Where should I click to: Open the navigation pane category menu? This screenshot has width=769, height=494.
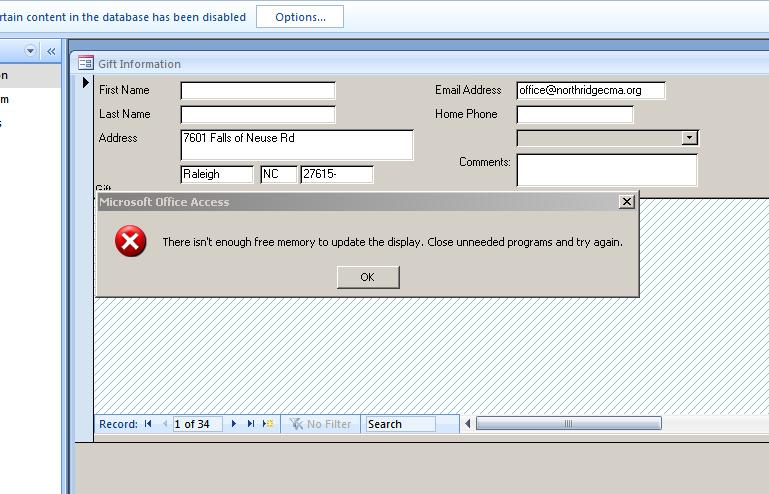30,51
